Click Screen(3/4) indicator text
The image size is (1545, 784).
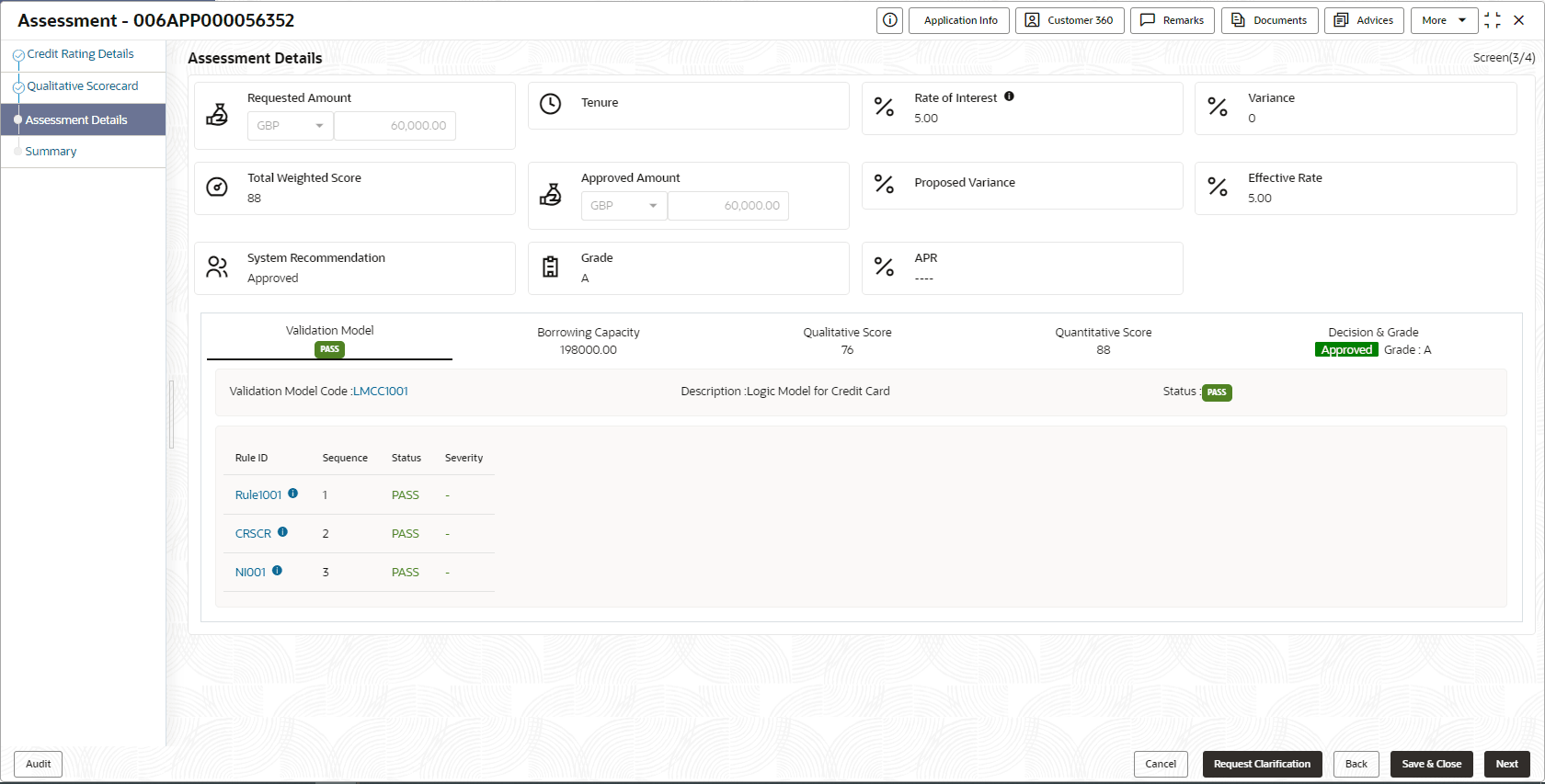(x=1504, y=58)
